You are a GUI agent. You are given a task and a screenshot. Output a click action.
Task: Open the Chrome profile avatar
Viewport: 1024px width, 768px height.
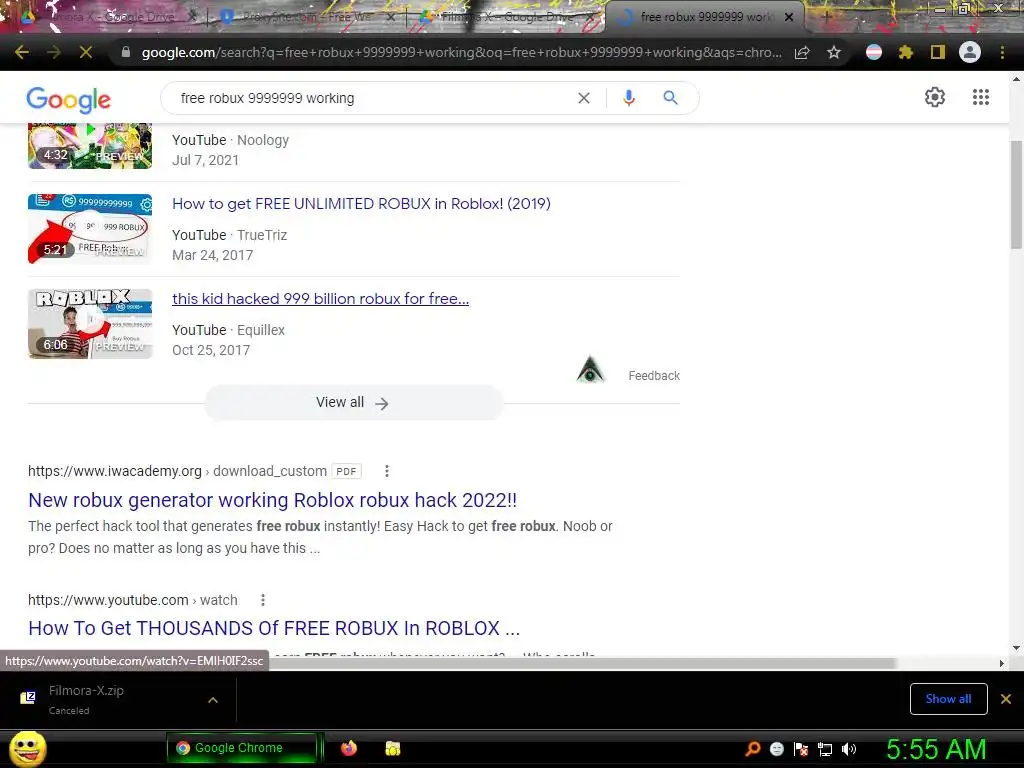[970, 52]
